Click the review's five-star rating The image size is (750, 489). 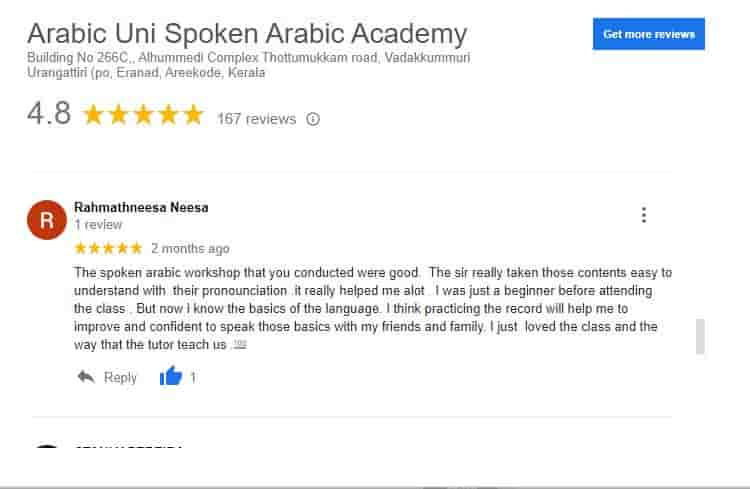coord(109,248)
